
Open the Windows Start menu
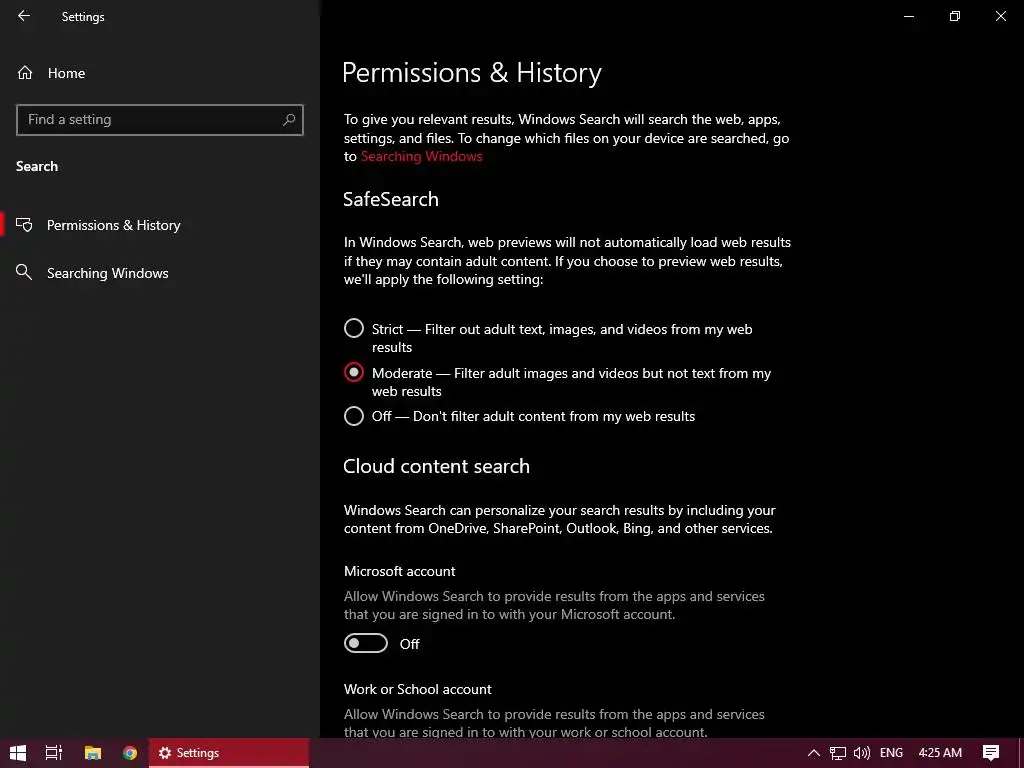point(17,753)
